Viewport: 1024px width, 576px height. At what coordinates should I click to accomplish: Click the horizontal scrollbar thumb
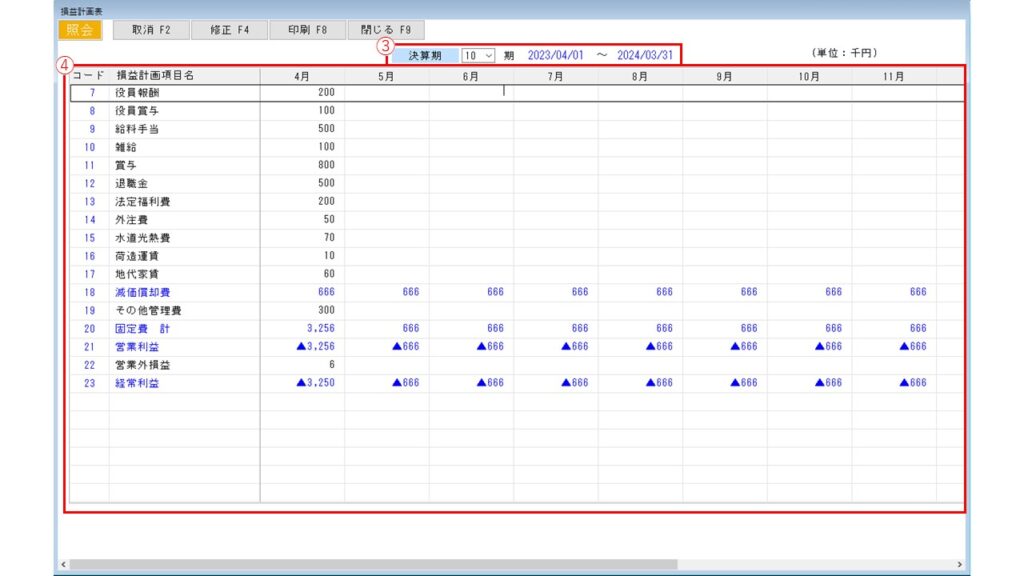374,564
